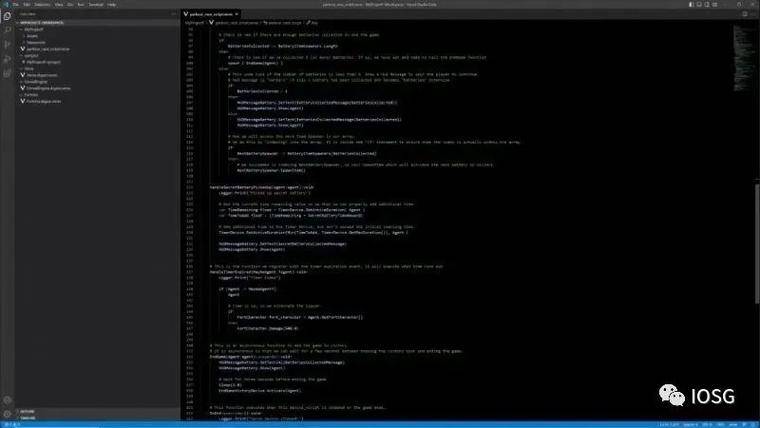Click the Verse icon of Fortnite.digest.verse file
Screen dimensions: 760x428
[x=23, y=101]
